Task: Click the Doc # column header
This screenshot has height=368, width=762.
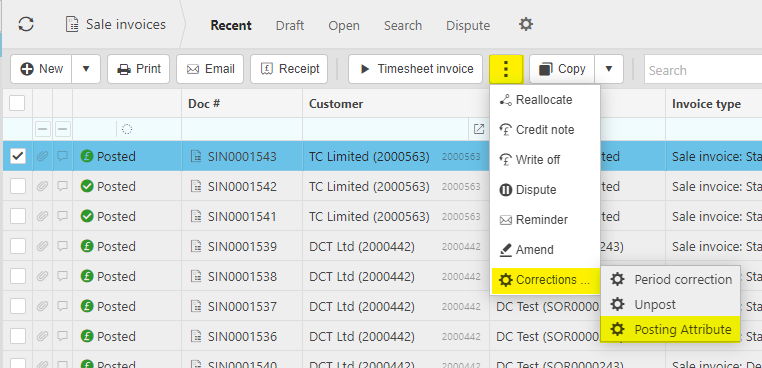Action: coord(242,104)
